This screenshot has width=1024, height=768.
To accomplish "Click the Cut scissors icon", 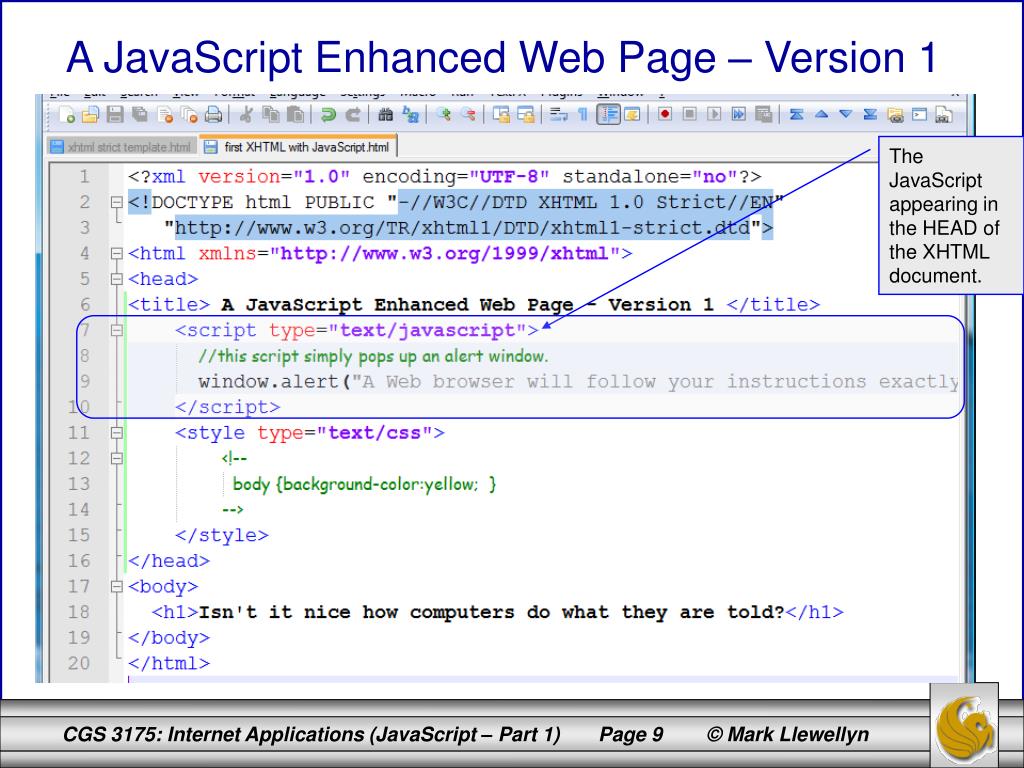I will click(246, 115).
